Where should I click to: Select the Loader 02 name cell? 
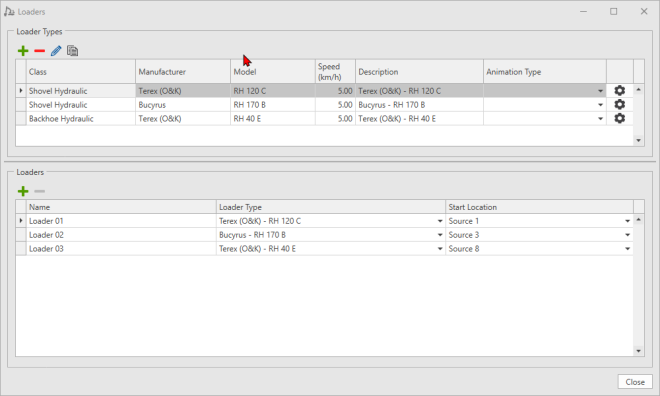pyautogui.click(x=121, y=235)
